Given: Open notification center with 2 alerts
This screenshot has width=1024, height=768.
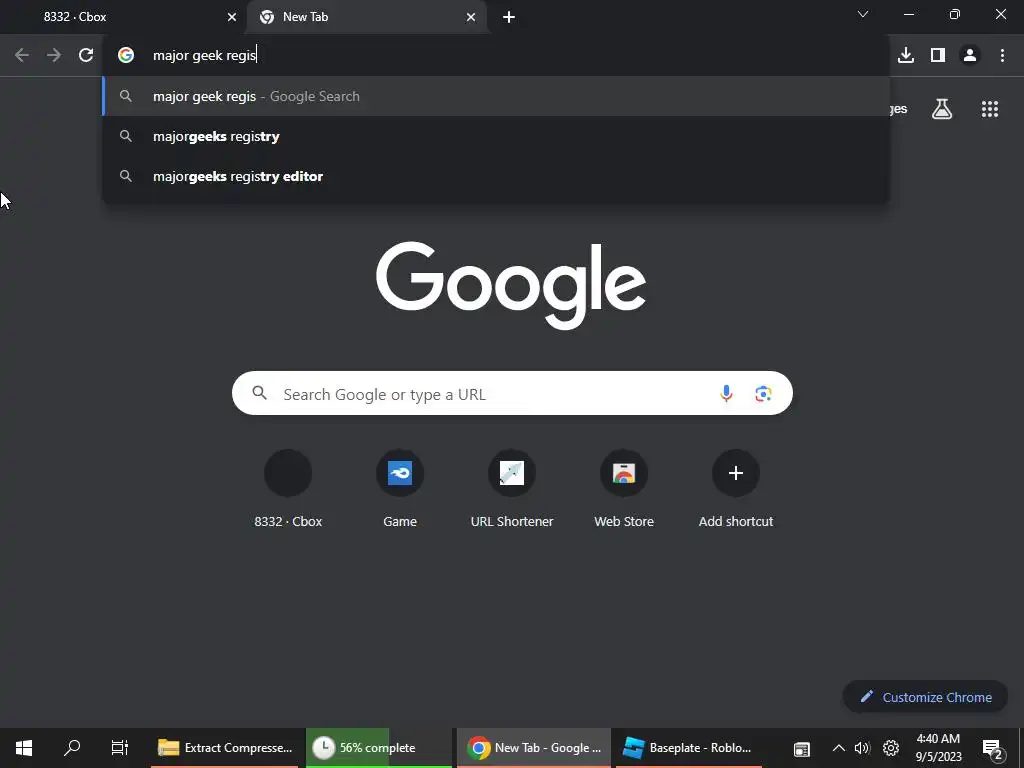Looking at the screenshot, I should (x=992, y=748).
